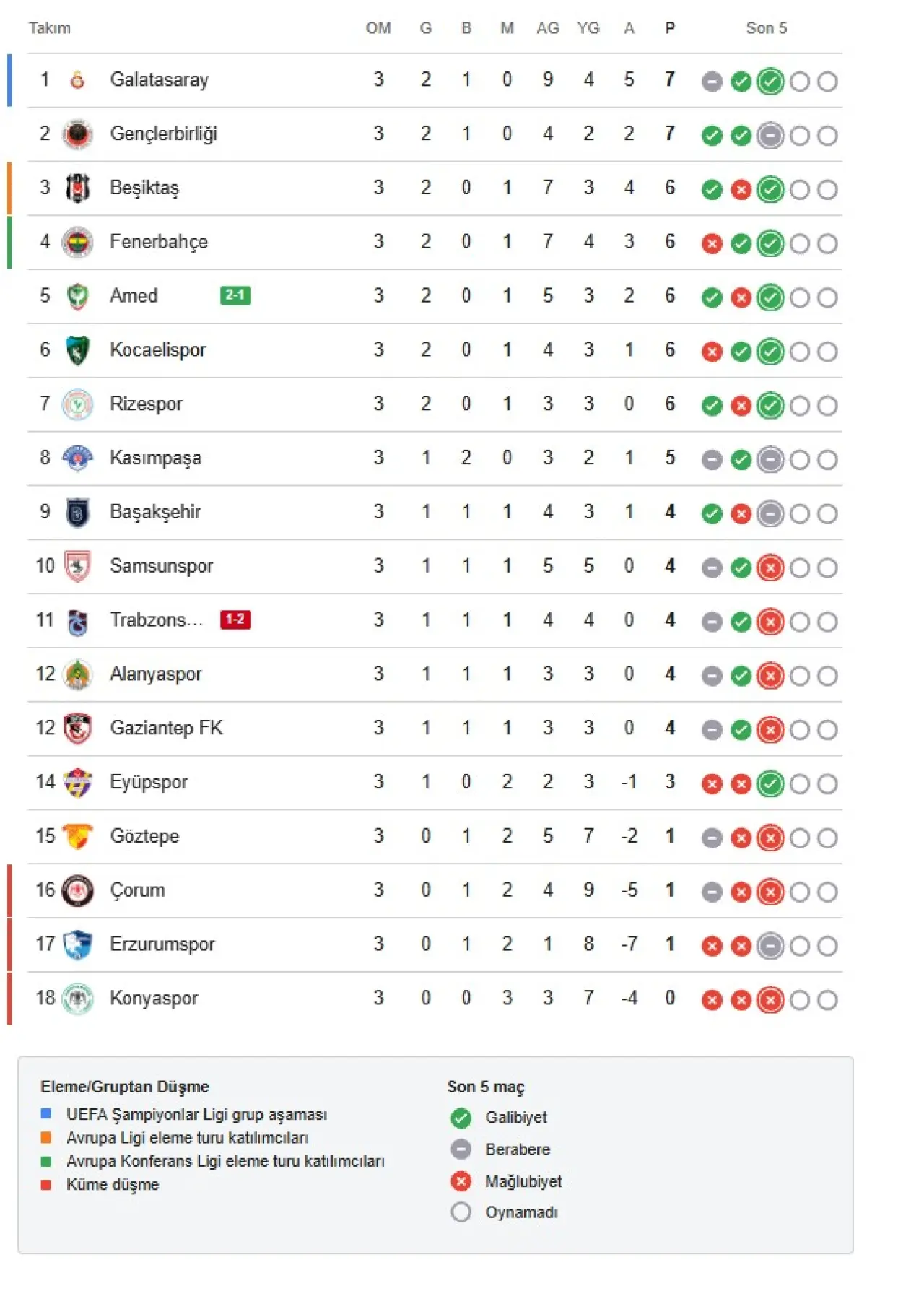Select Konyaspor's highlighted latest loss marker

[x=770, y=1000]
